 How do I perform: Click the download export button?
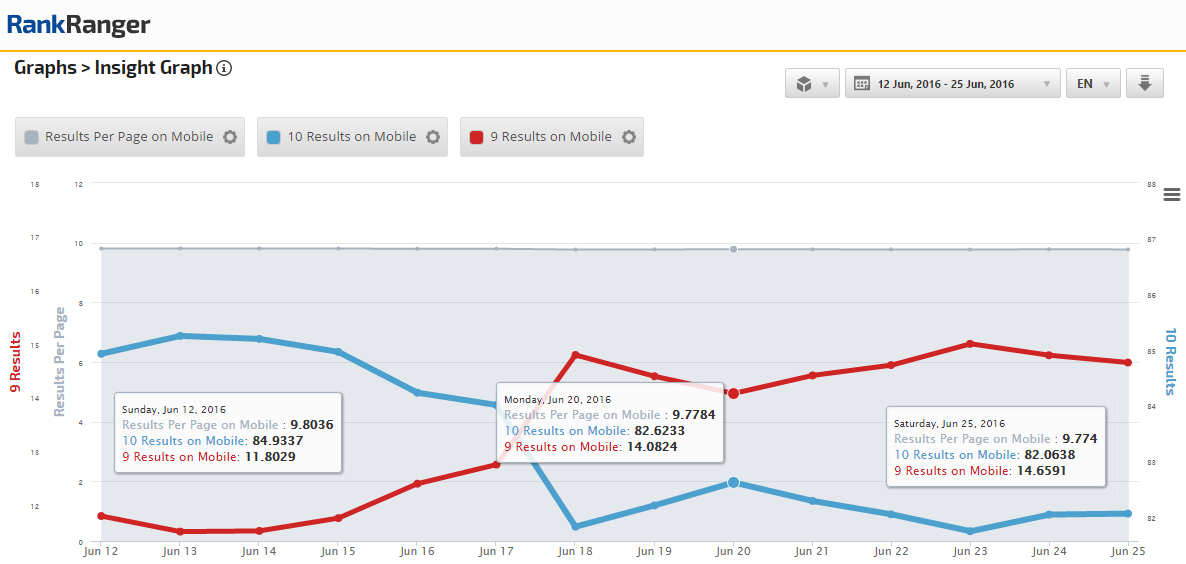(x=1144, y=84)
